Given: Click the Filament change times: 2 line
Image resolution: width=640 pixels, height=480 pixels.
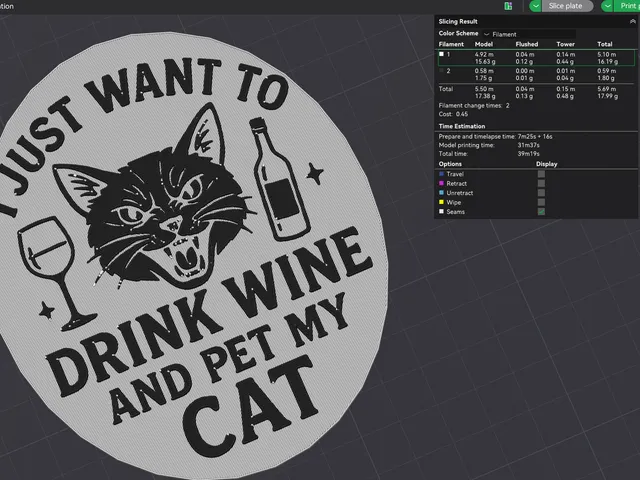Looking at the screenshot, I should [474, 106].
